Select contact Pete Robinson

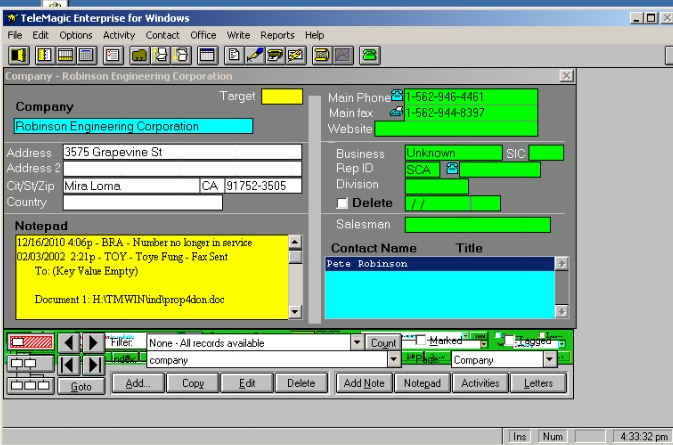440,263
